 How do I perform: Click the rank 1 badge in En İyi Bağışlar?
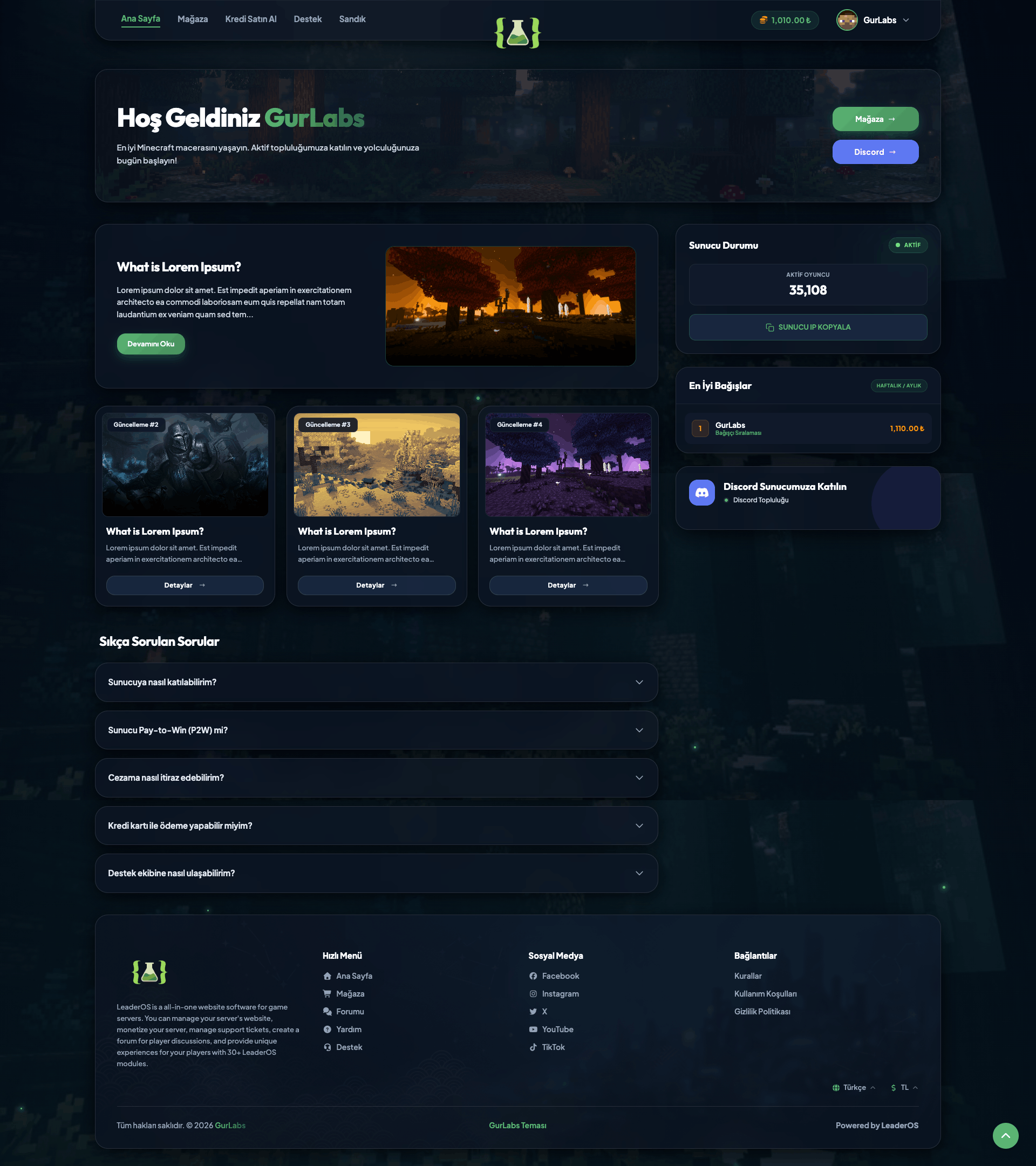(x=700, y=428)
